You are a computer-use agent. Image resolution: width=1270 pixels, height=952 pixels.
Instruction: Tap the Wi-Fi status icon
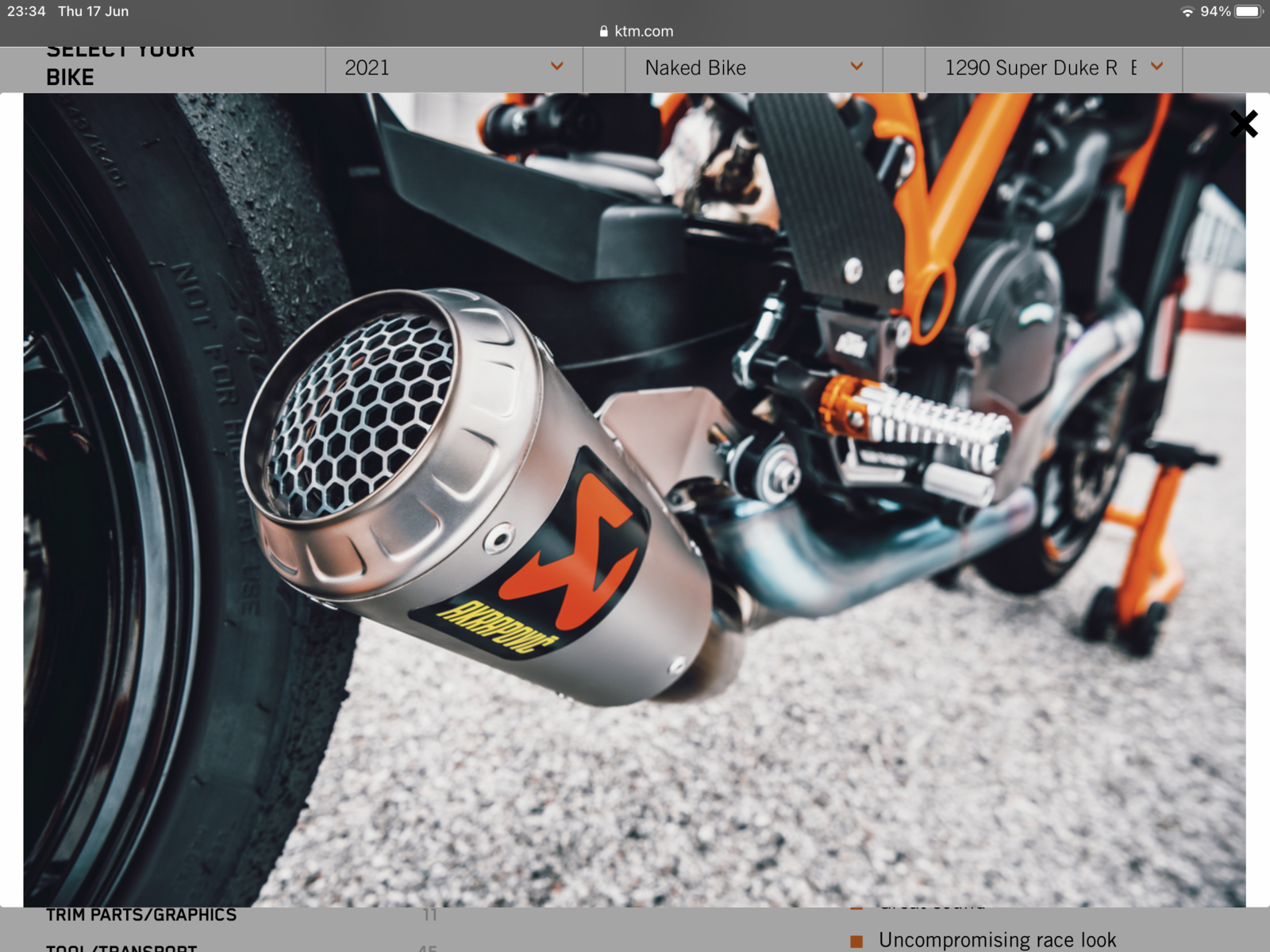pyautogui.click(x=1187, y=12)
